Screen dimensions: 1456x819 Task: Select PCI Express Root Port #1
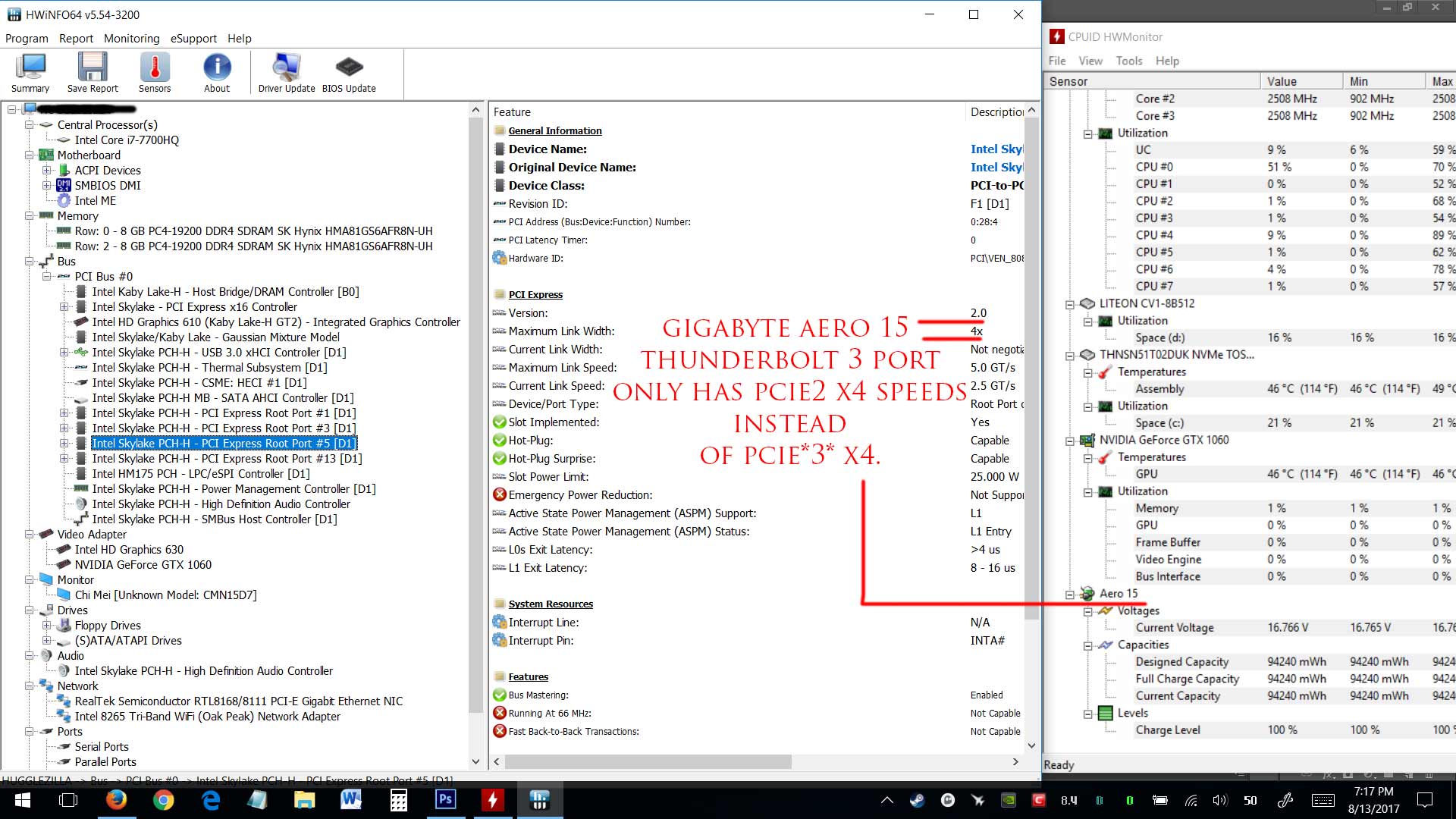coord(224,413)
